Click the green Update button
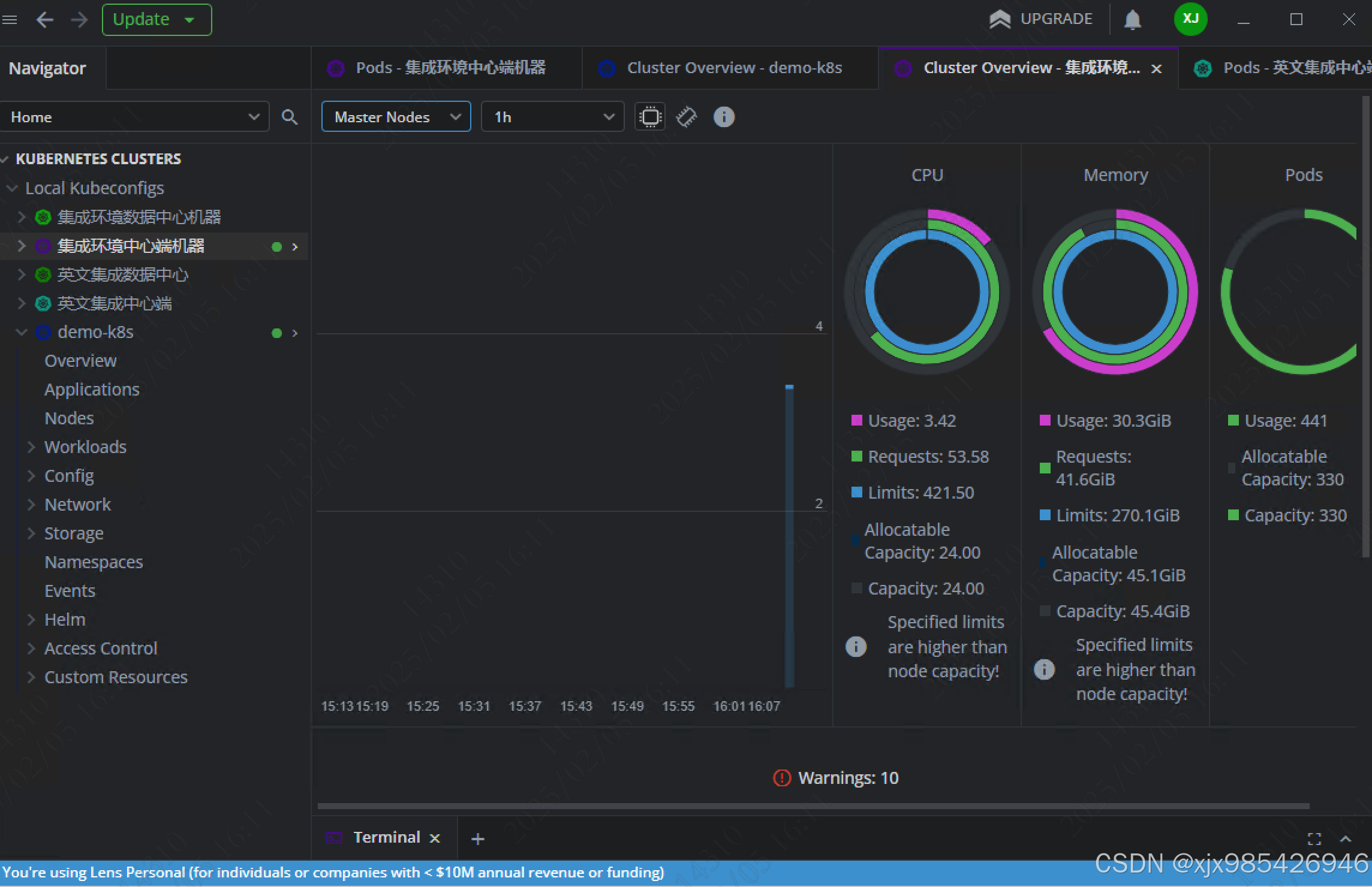Screen dimensions: 1372x887 pos(142,20)
